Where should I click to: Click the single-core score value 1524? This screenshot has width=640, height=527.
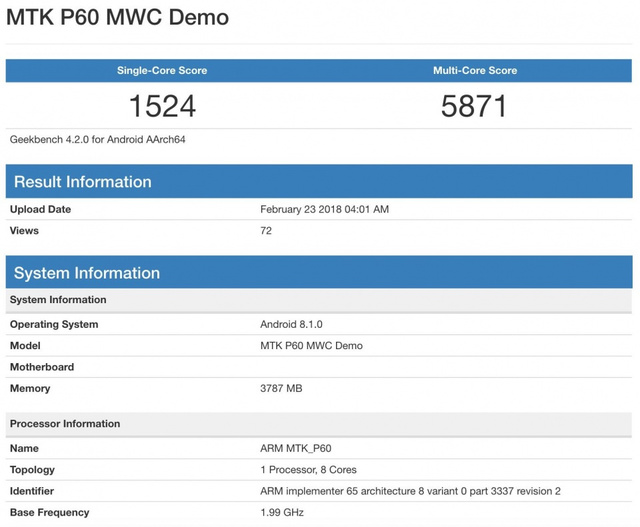click(x=162, y=106)
